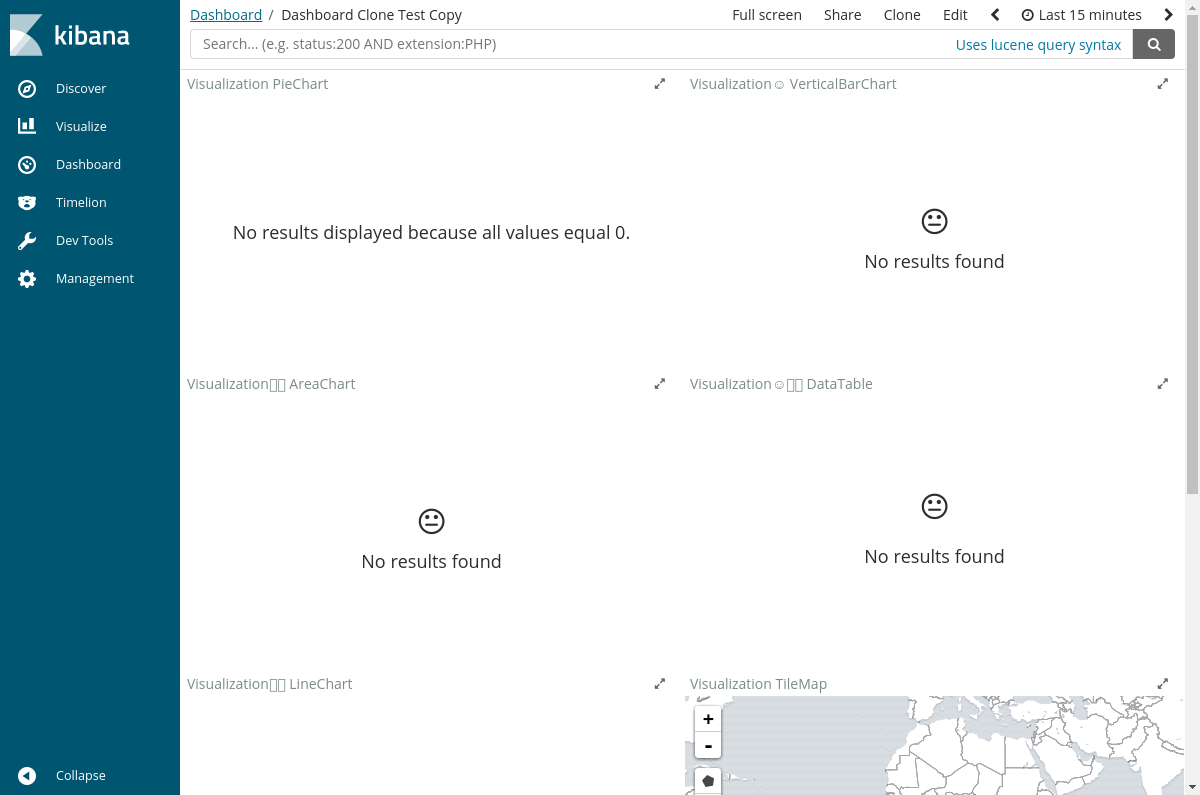Click the Management gear icon
Viewport: 1200px width, 795px height.
point(27,278)
